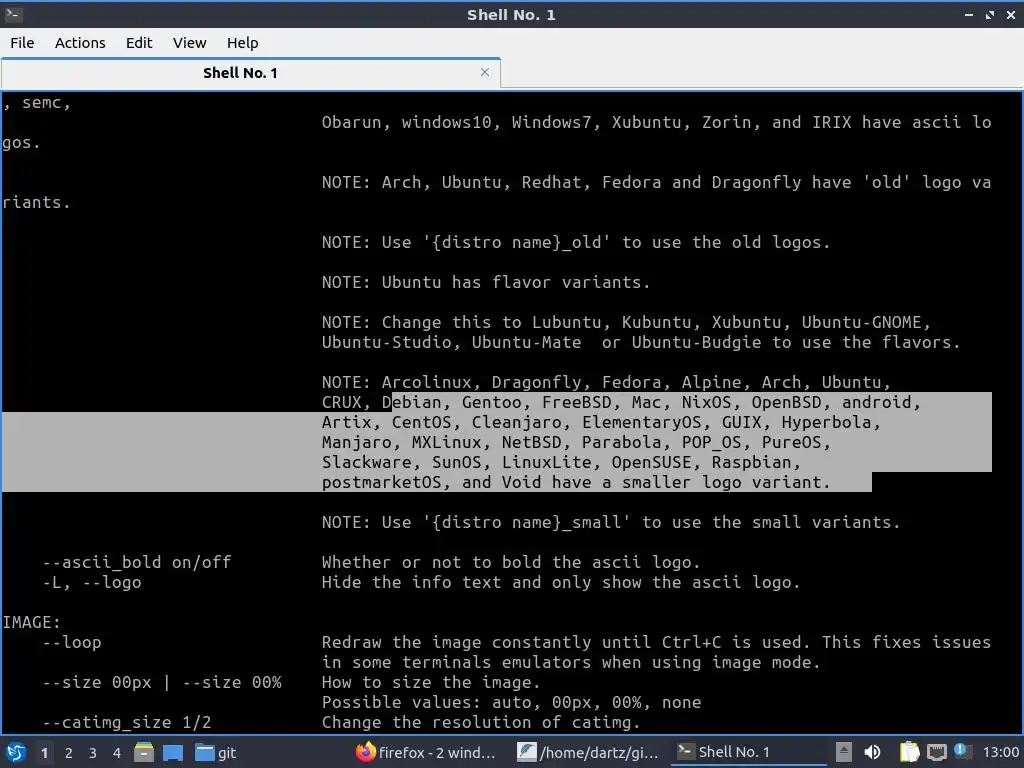Switch to workspace 3
Screen dimensions: 1024x768
click(93, 753)
